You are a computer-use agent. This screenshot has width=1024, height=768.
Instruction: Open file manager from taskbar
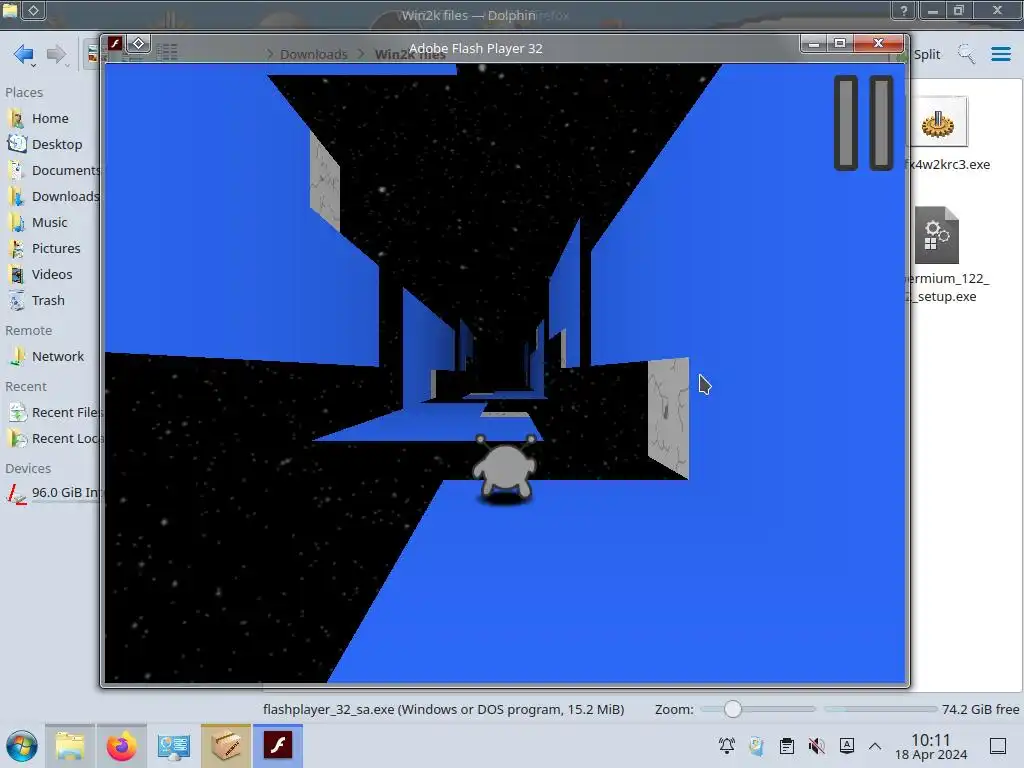pyautogui.click(x=70, y=746)
